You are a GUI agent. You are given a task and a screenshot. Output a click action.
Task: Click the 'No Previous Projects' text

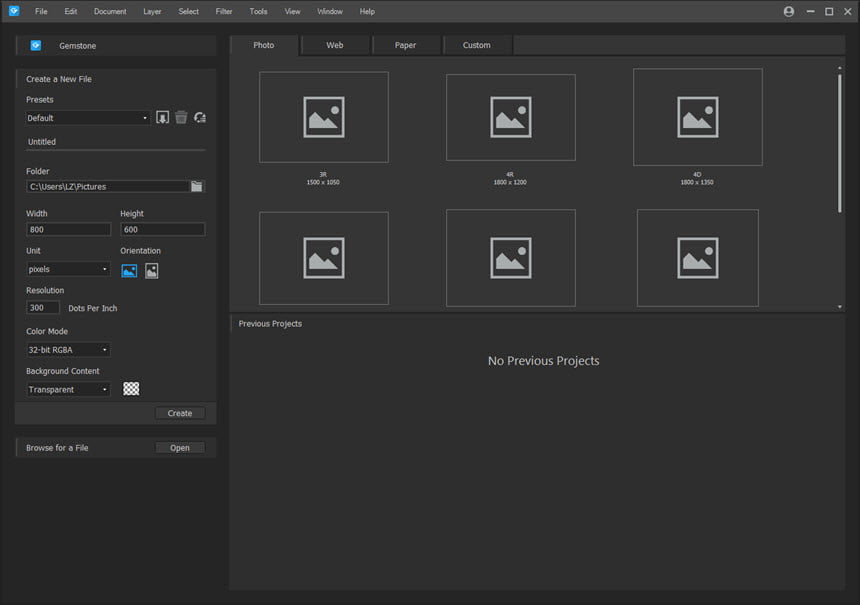click(x=544, y=361)
